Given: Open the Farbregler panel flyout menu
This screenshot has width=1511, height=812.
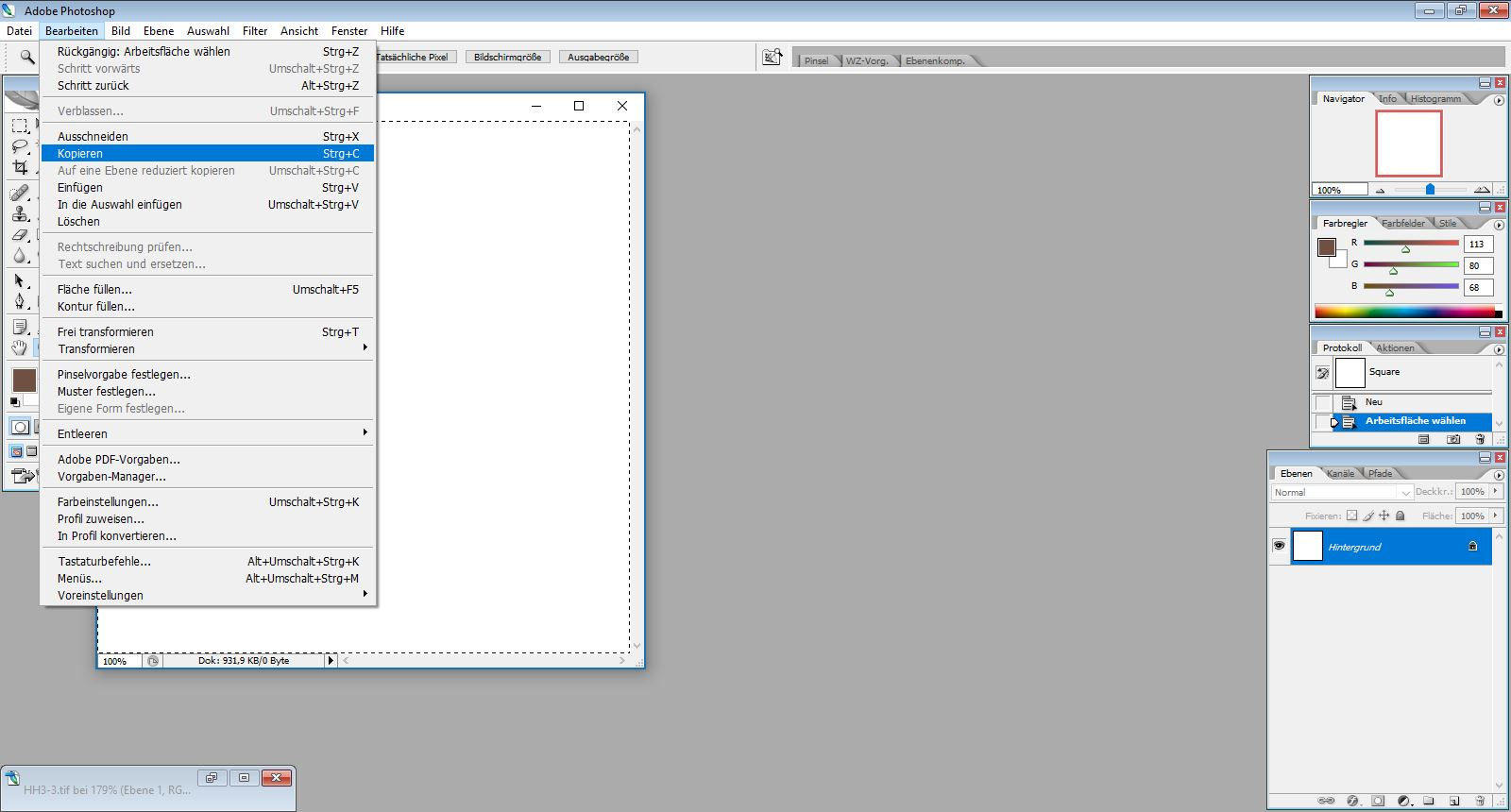Looking at the screenshot, I should coord(1499,225).
